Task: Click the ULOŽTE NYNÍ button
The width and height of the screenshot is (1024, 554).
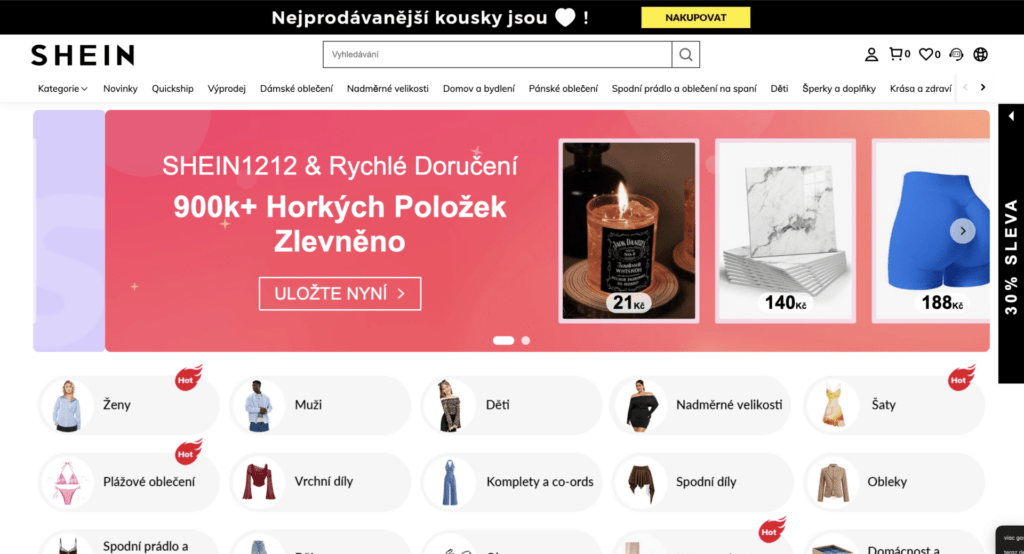Action: point(340,293)
